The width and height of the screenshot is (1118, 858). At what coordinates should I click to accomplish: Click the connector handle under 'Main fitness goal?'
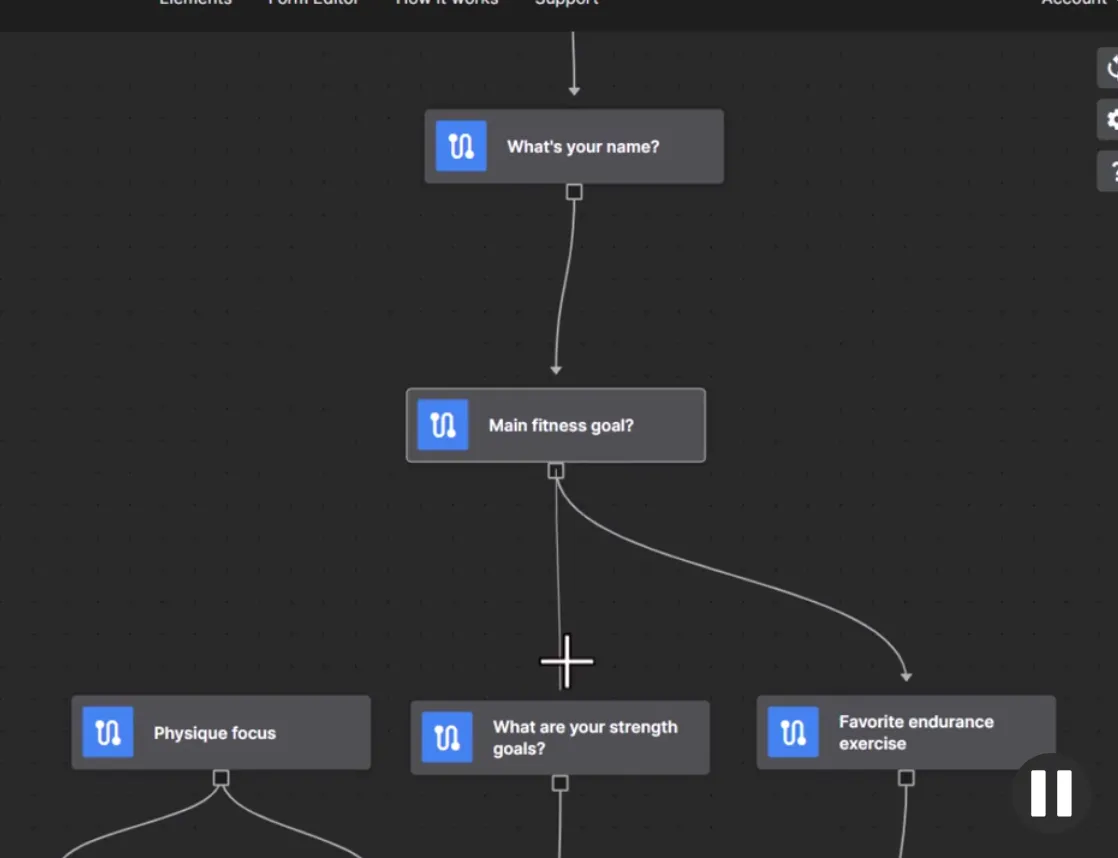coord(556,471)
